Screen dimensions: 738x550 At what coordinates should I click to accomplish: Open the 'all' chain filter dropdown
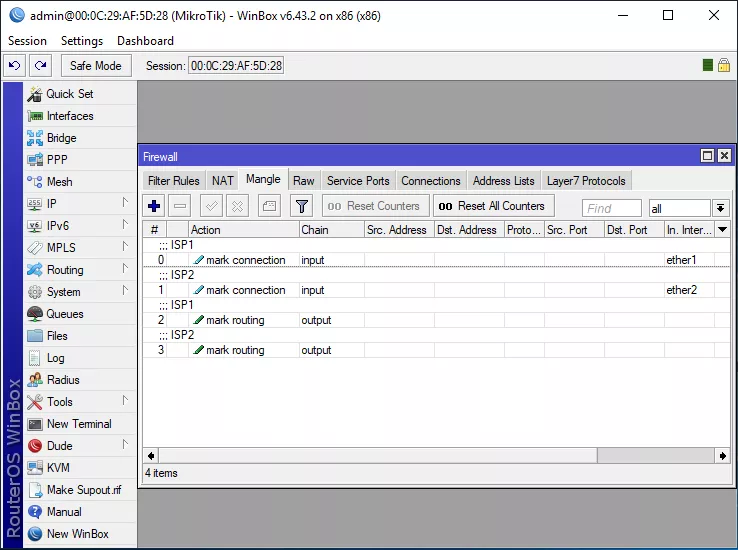click(x=720, y=208)
